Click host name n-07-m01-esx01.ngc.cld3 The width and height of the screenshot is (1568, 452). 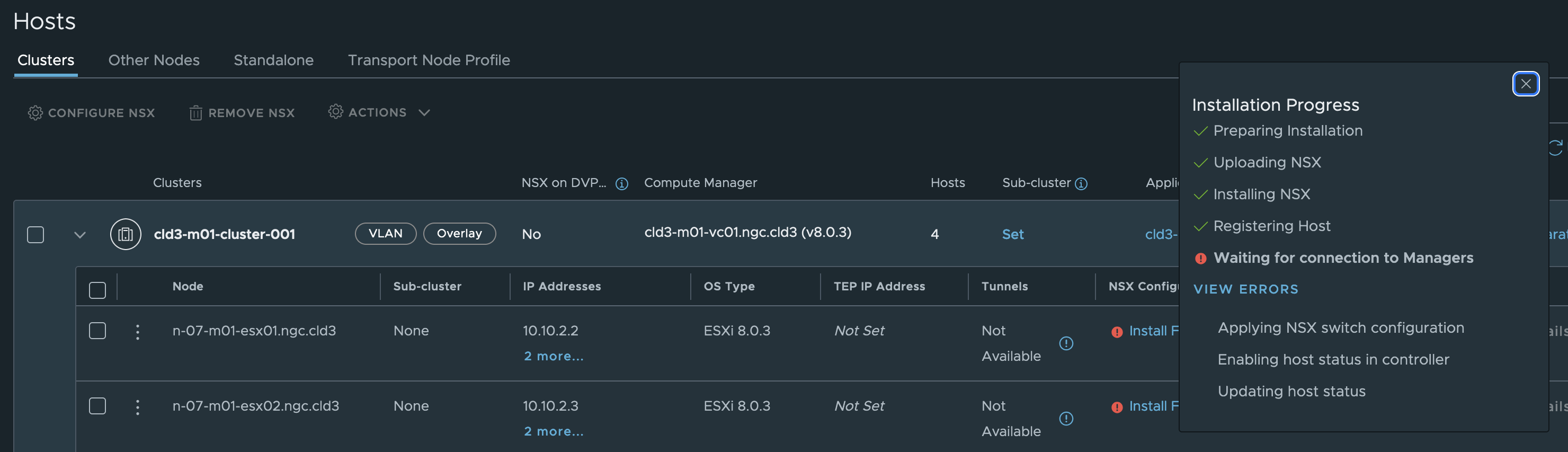click(254, 331)
